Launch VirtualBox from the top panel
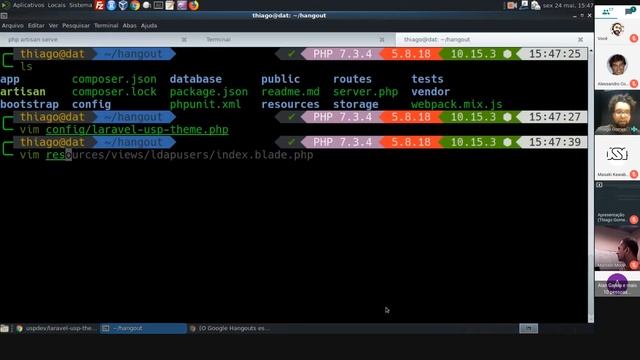 tap(123, 5)
